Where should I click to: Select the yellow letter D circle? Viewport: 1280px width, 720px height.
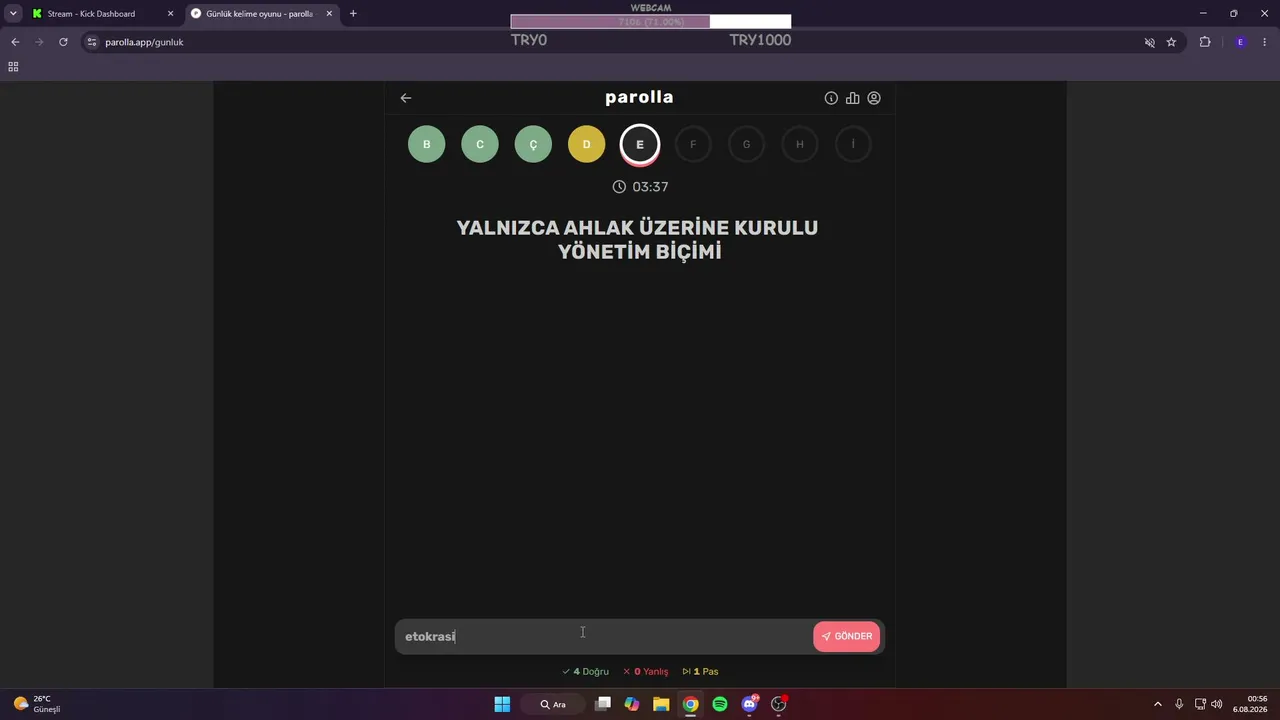point(587,144)
